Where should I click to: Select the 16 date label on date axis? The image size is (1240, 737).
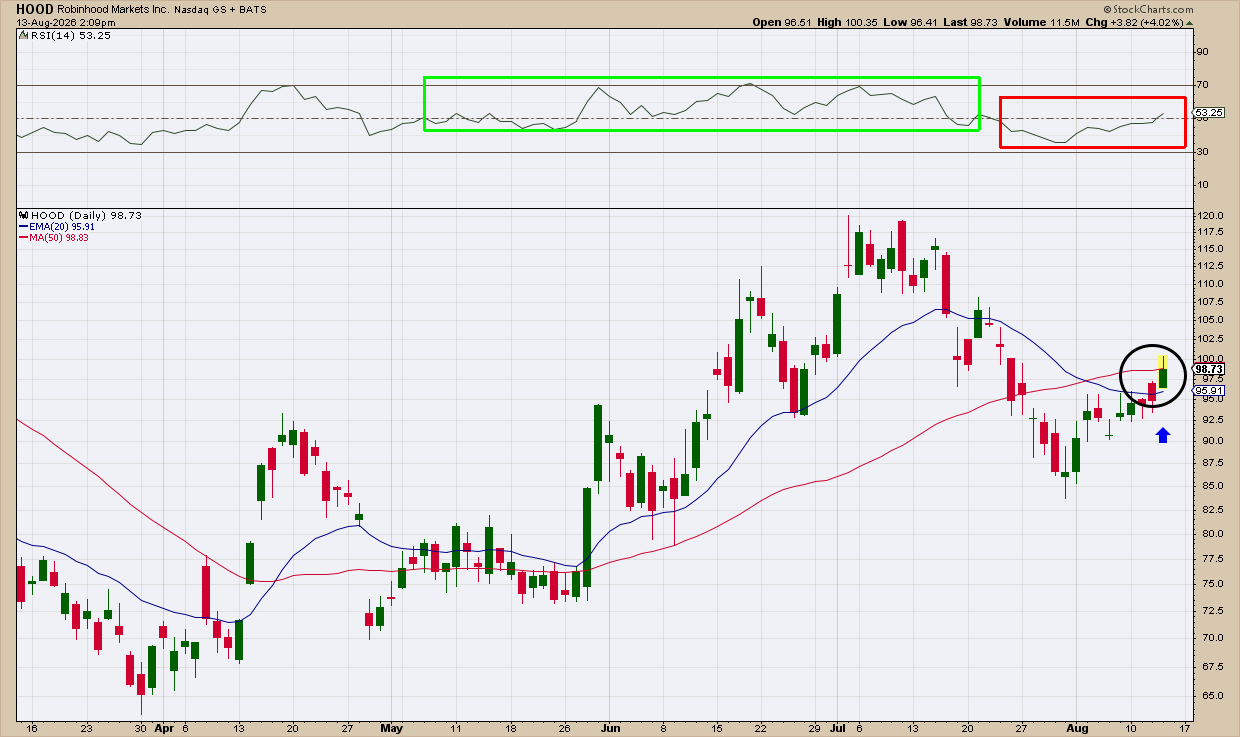[33, 729]
